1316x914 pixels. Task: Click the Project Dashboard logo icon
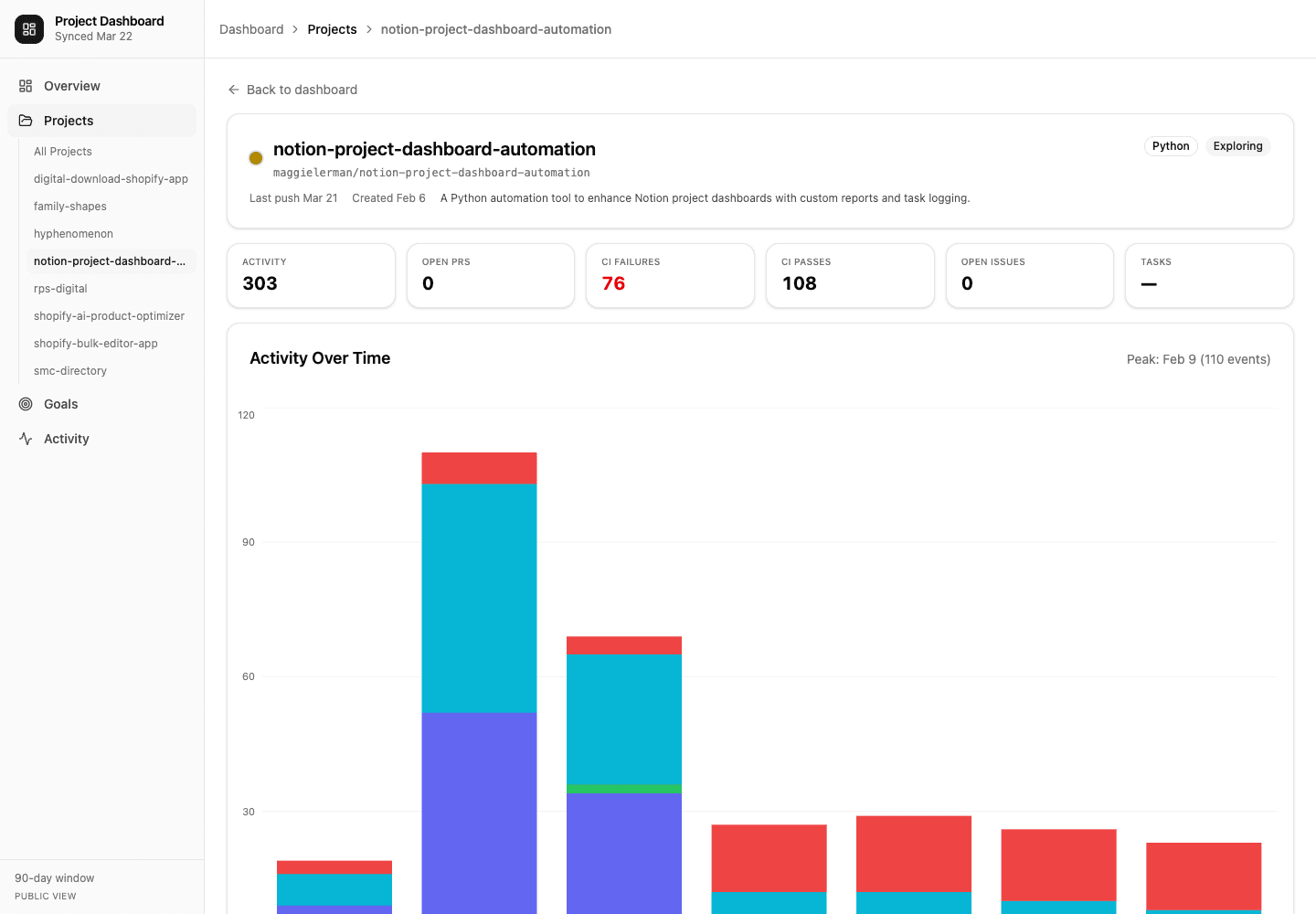click(29, 29)
